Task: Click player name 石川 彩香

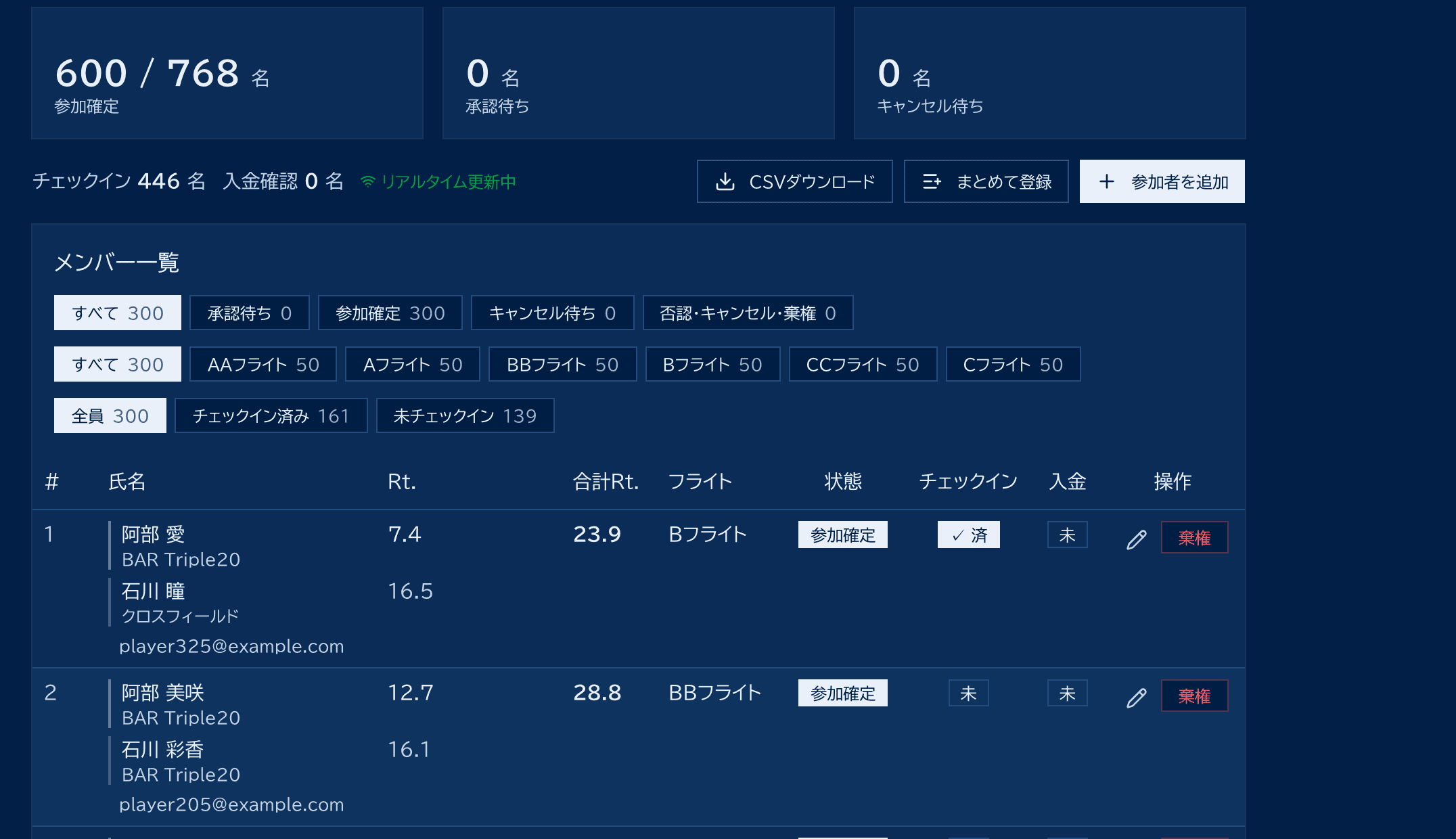Action: pyautogui.click(x=162, y=749)
